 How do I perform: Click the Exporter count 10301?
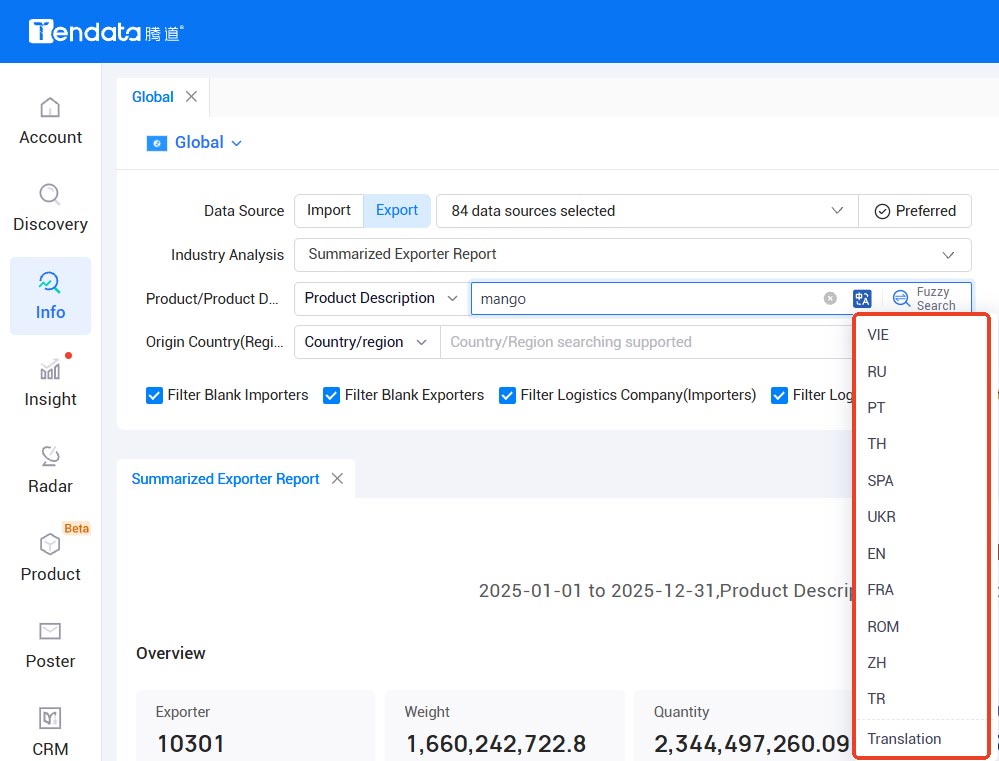(x=190, y=744)
